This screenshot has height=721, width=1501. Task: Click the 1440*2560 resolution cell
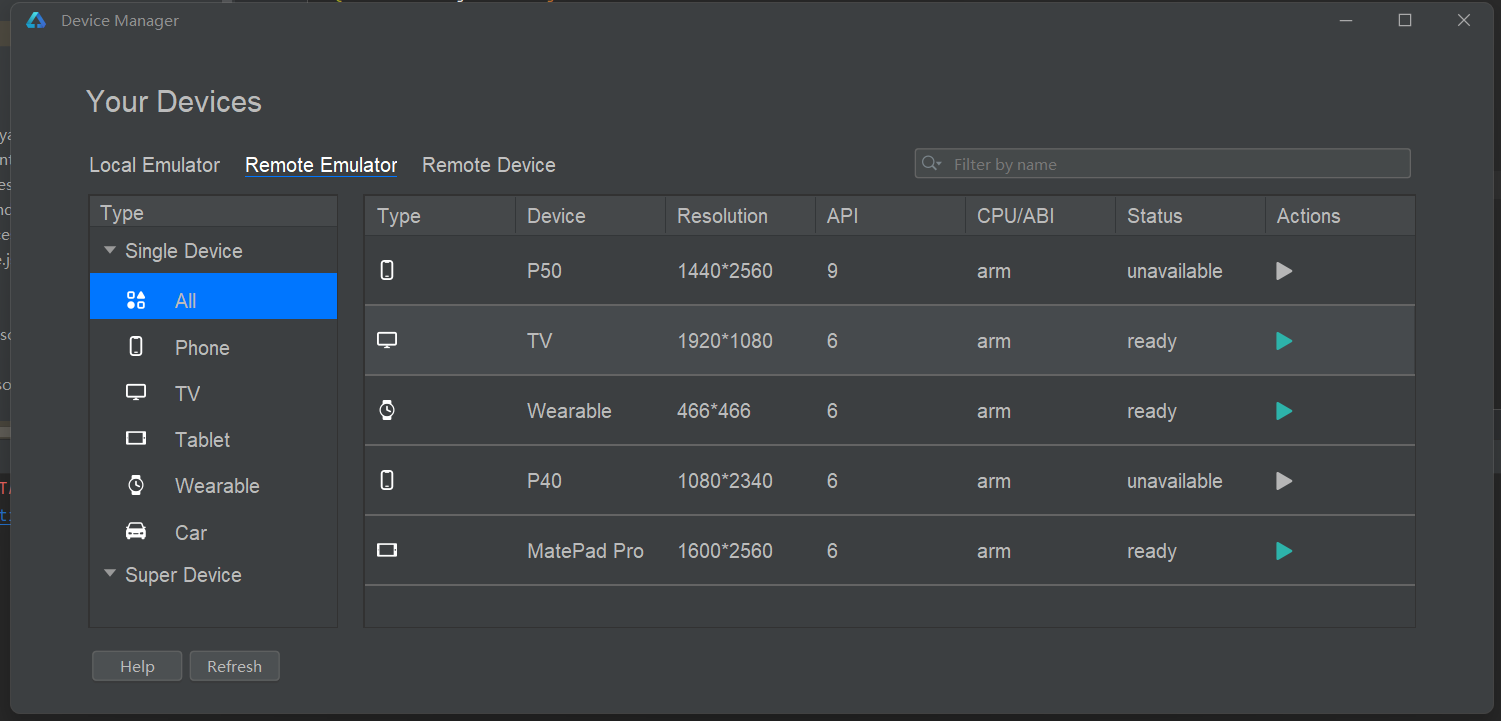point(725,271)
